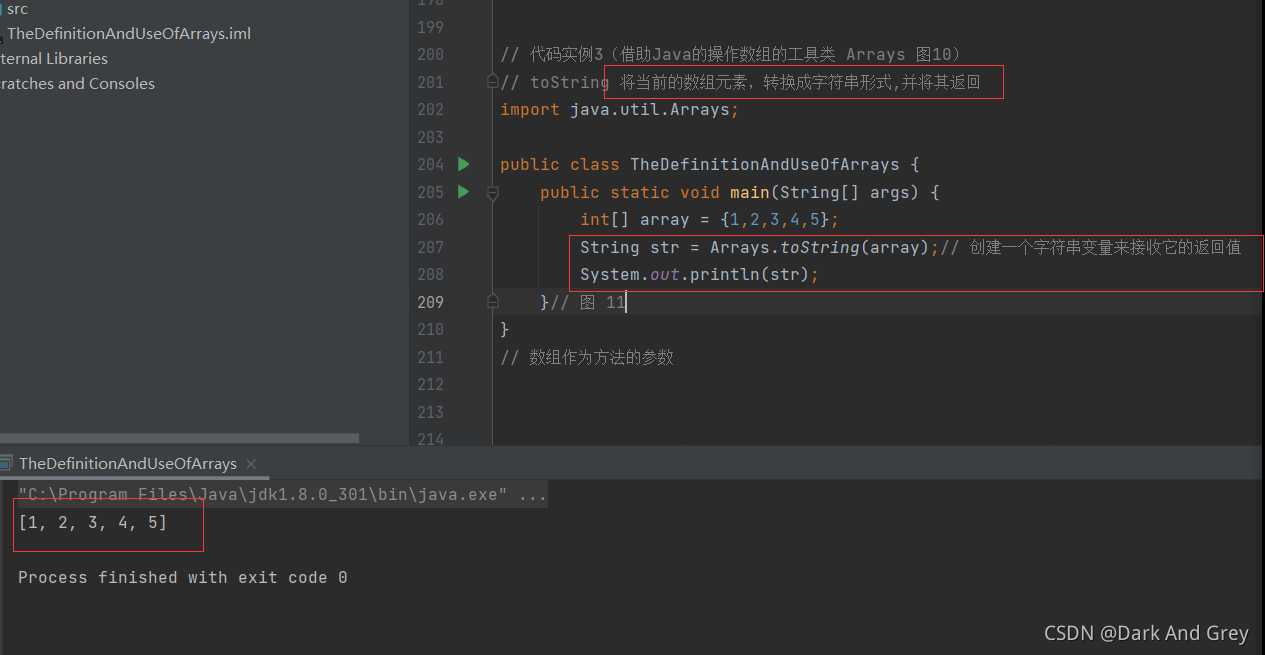Click closing brace on line 210
The width and height of the screenshot is (1265, 655).
pyautogui.click(x=505, y=329)
